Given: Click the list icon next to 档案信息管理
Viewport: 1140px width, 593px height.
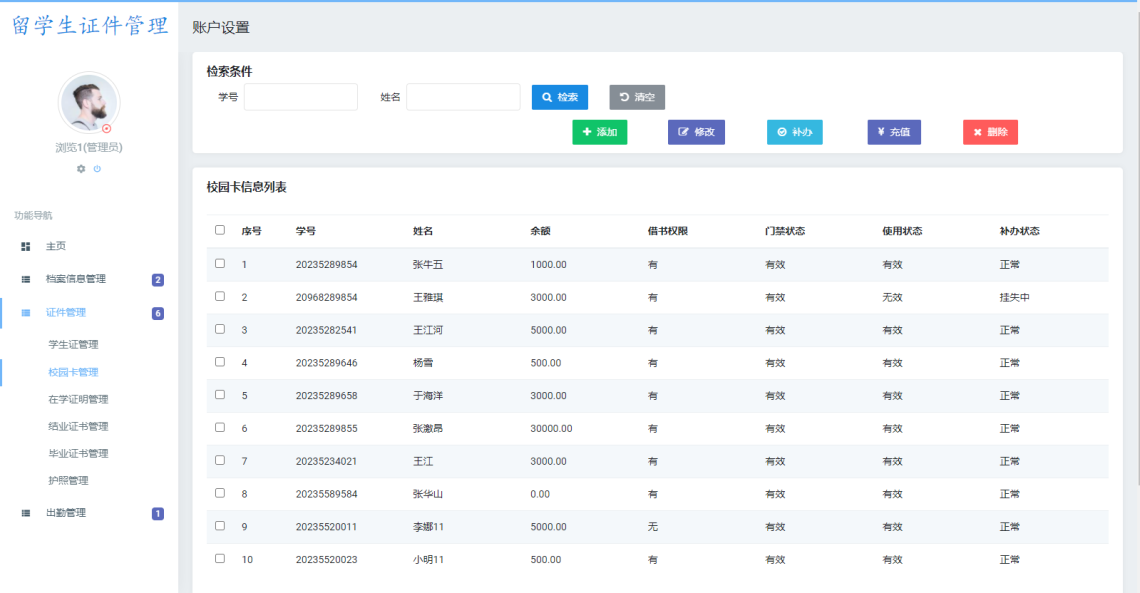Looking at the screenshot, I should coord(24,280).
